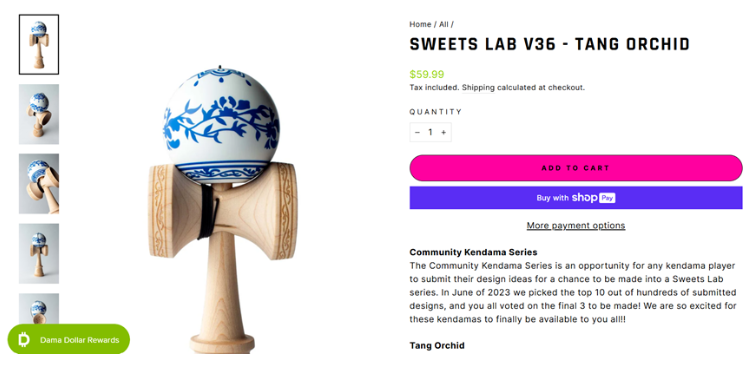
Task: Open the Shipping policy link
Action: pyautogui.click(x=478, y=88)
